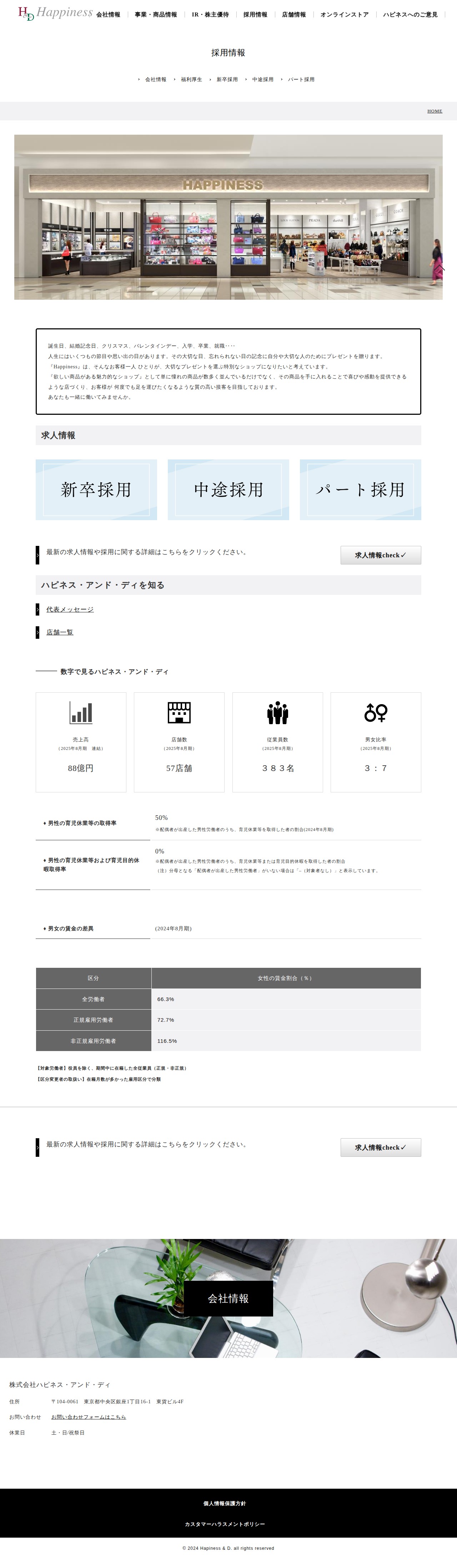Click arrow marker beside 代表メッセージ
This screenshot has height=1568, width=457.
tap(38, 609)
